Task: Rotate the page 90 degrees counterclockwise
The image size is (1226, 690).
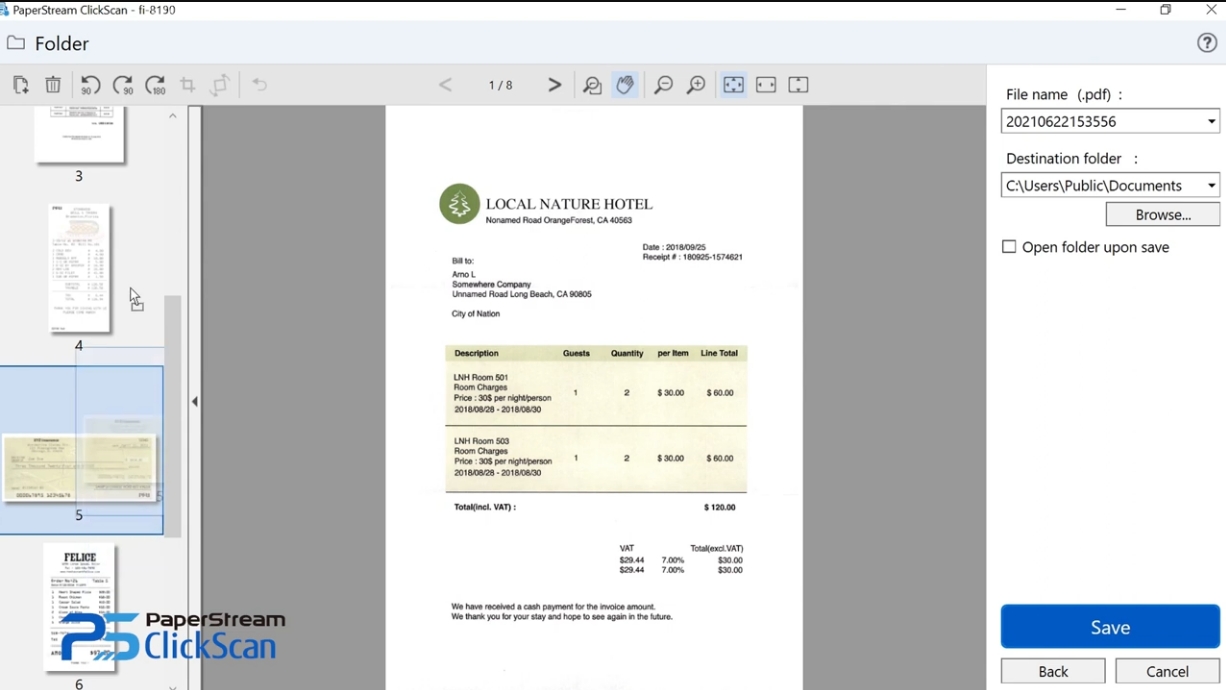Action: tap(89, 85)
